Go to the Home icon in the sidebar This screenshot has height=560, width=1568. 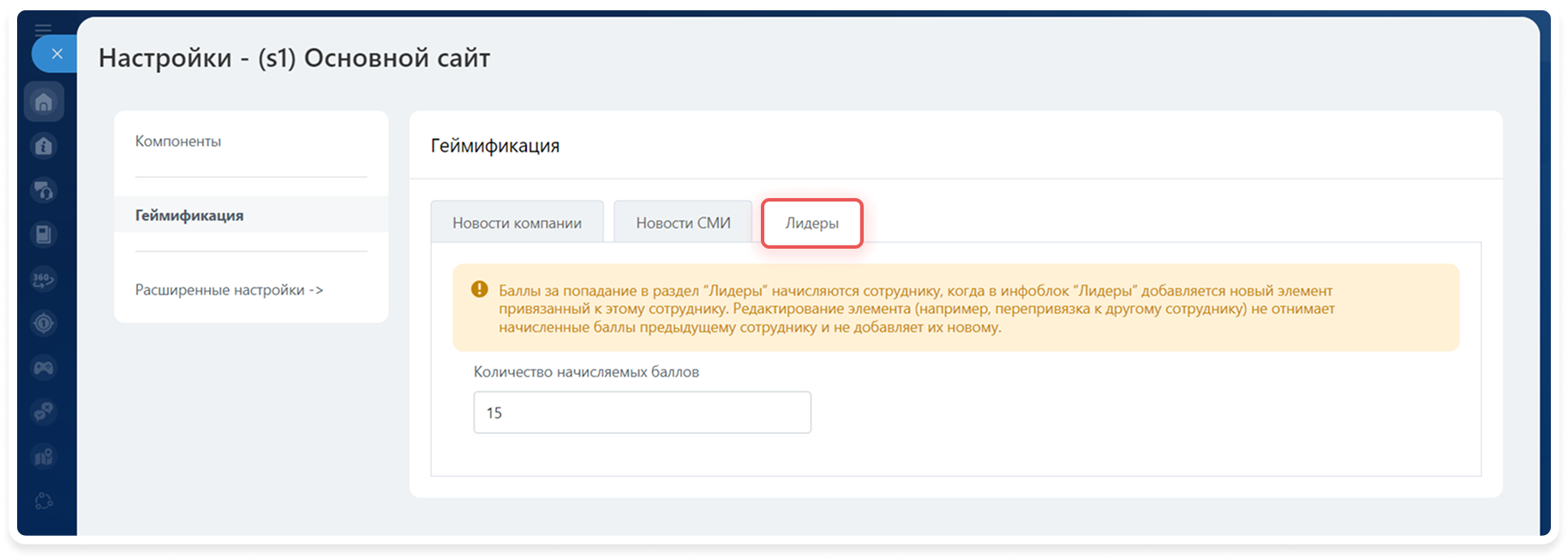pos(44,102)
